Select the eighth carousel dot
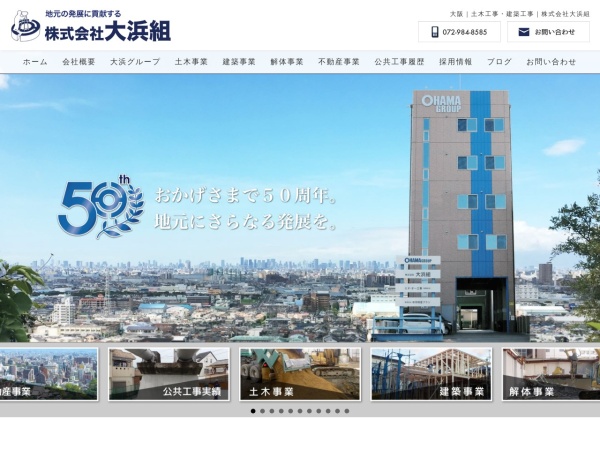 tap(319, 411)
